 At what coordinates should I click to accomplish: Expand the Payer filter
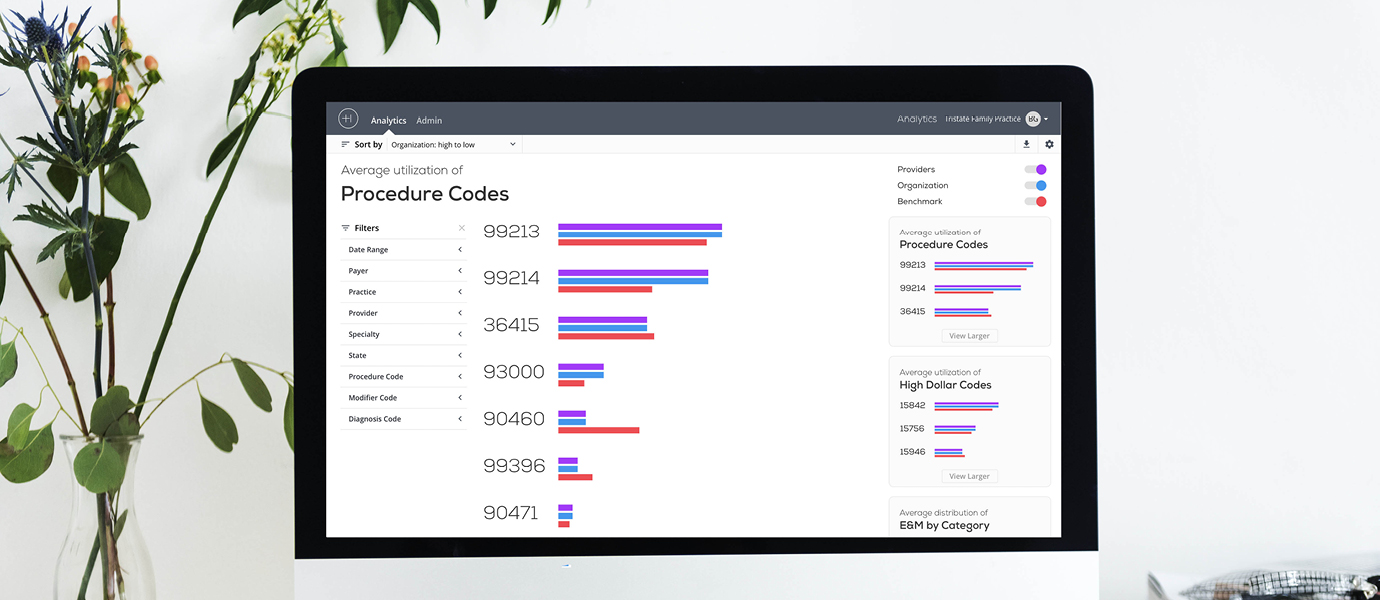coord(404,271)
